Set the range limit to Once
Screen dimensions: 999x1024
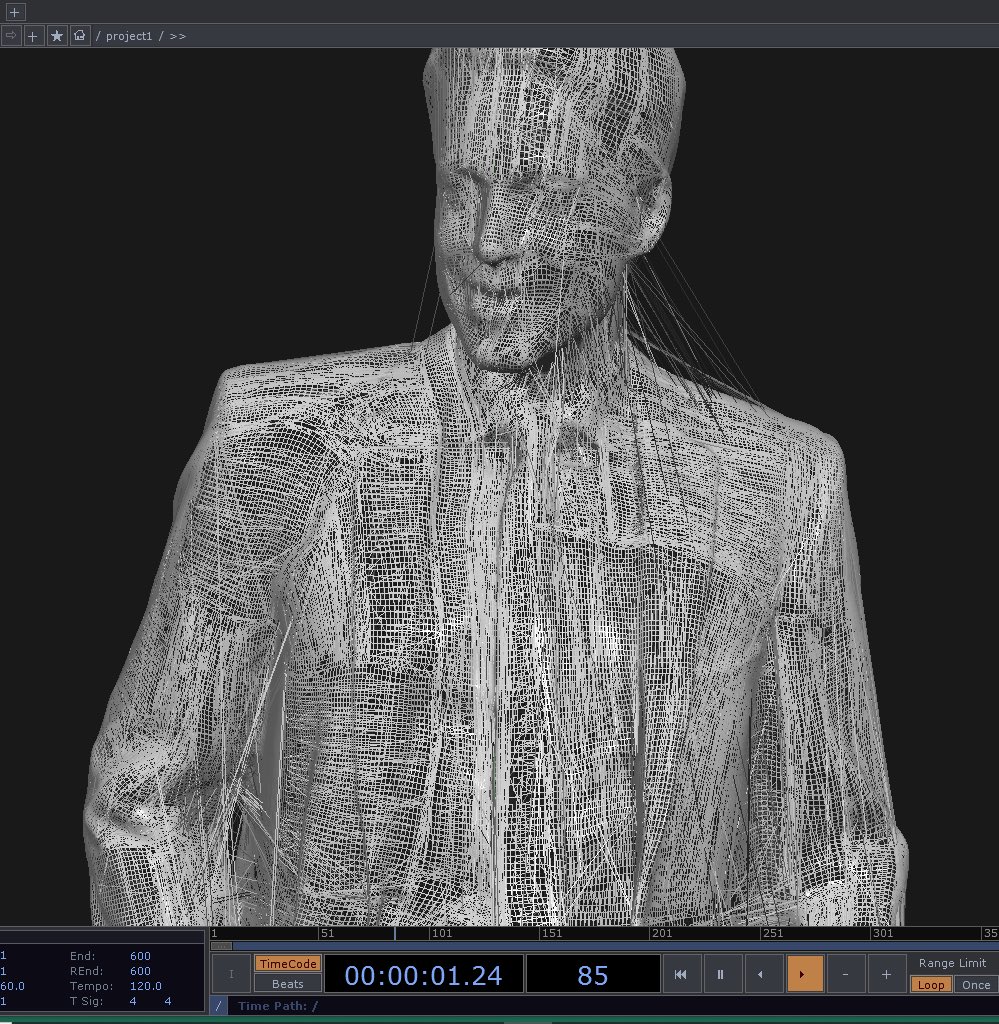coord(975,985)
